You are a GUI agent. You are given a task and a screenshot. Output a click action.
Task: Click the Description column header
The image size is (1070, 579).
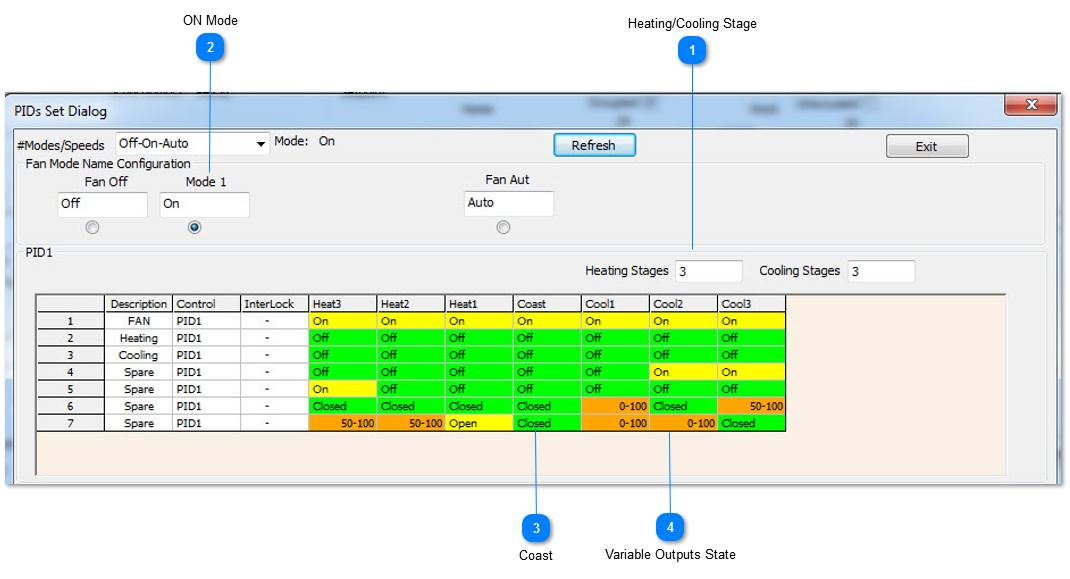139,304
